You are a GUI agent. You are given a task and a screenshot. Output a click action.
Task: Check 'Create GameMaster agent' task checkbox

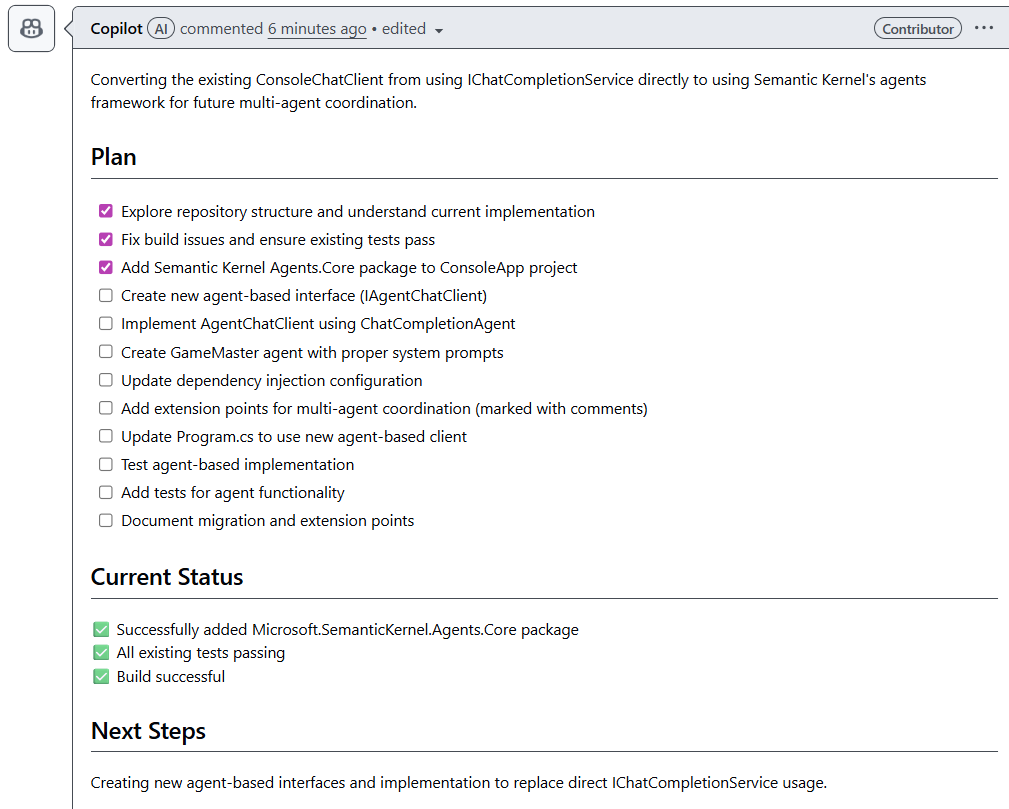coord(106,351)
